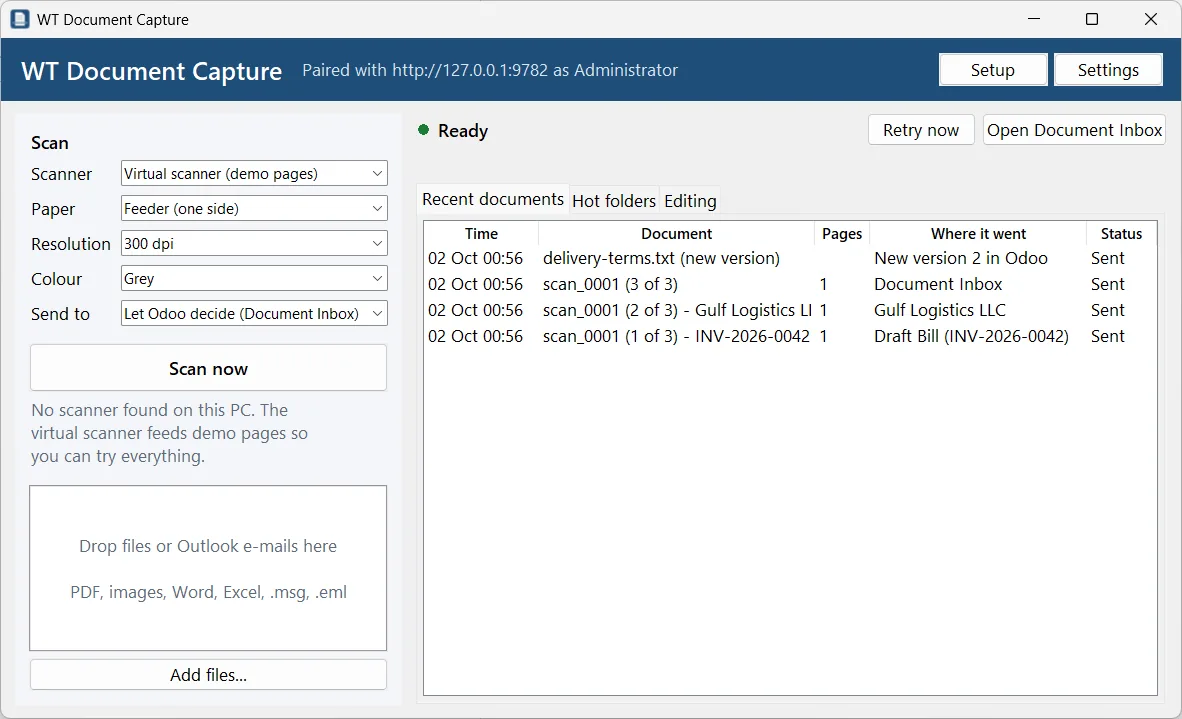Screen dimensions: 1182x719
Task: Click the Add files... button
Action: pyautogui.click(x=208, y=675)
